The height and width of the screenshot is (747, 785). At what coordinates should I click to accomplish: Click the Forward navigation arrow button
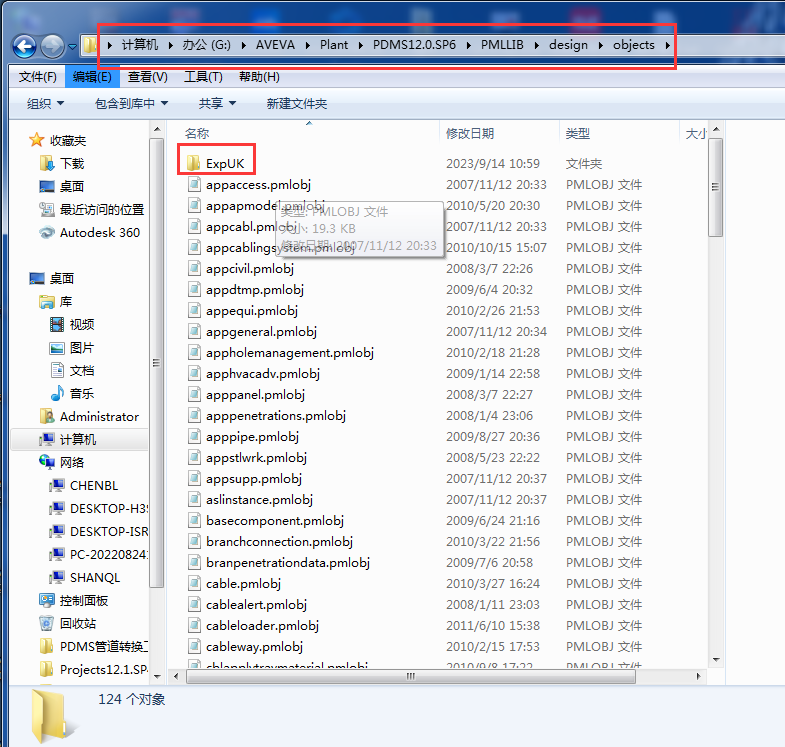(x=53, y=46)
